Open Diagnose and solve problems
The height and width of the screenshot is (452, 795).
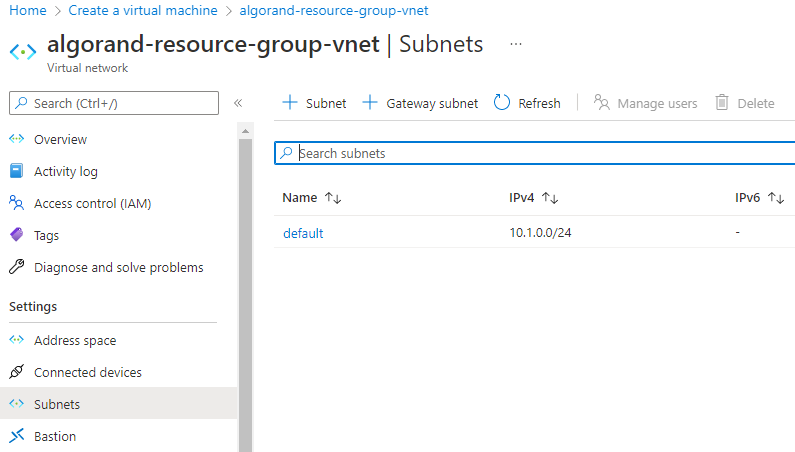[119, 267]
